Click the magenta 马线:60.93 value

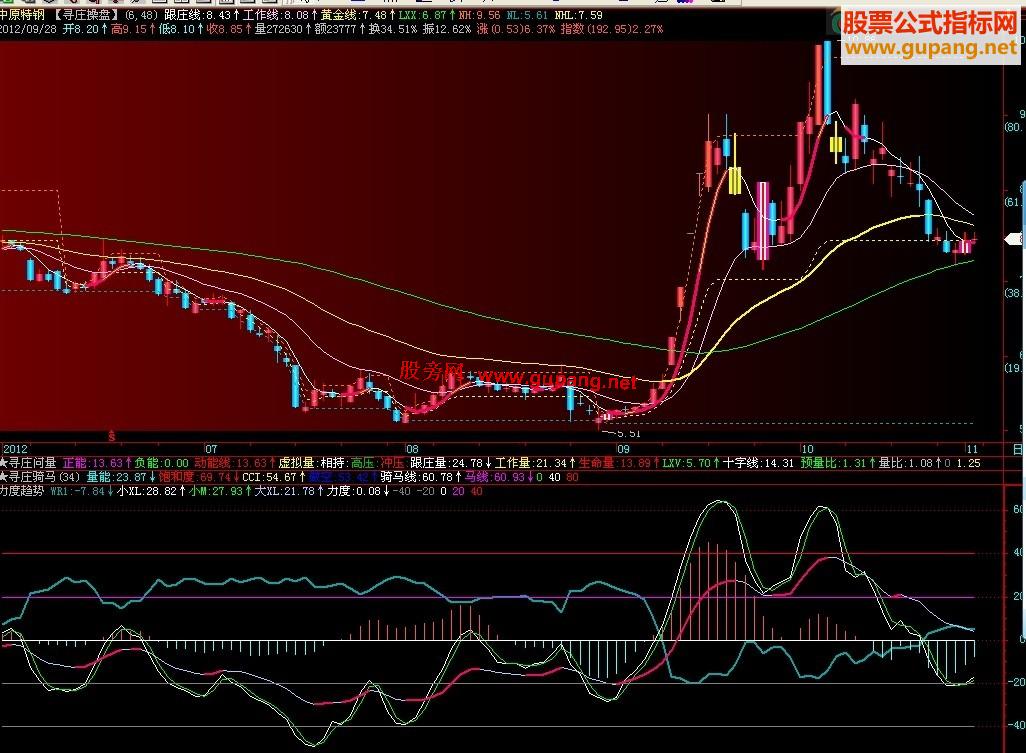tap(500, 477)
